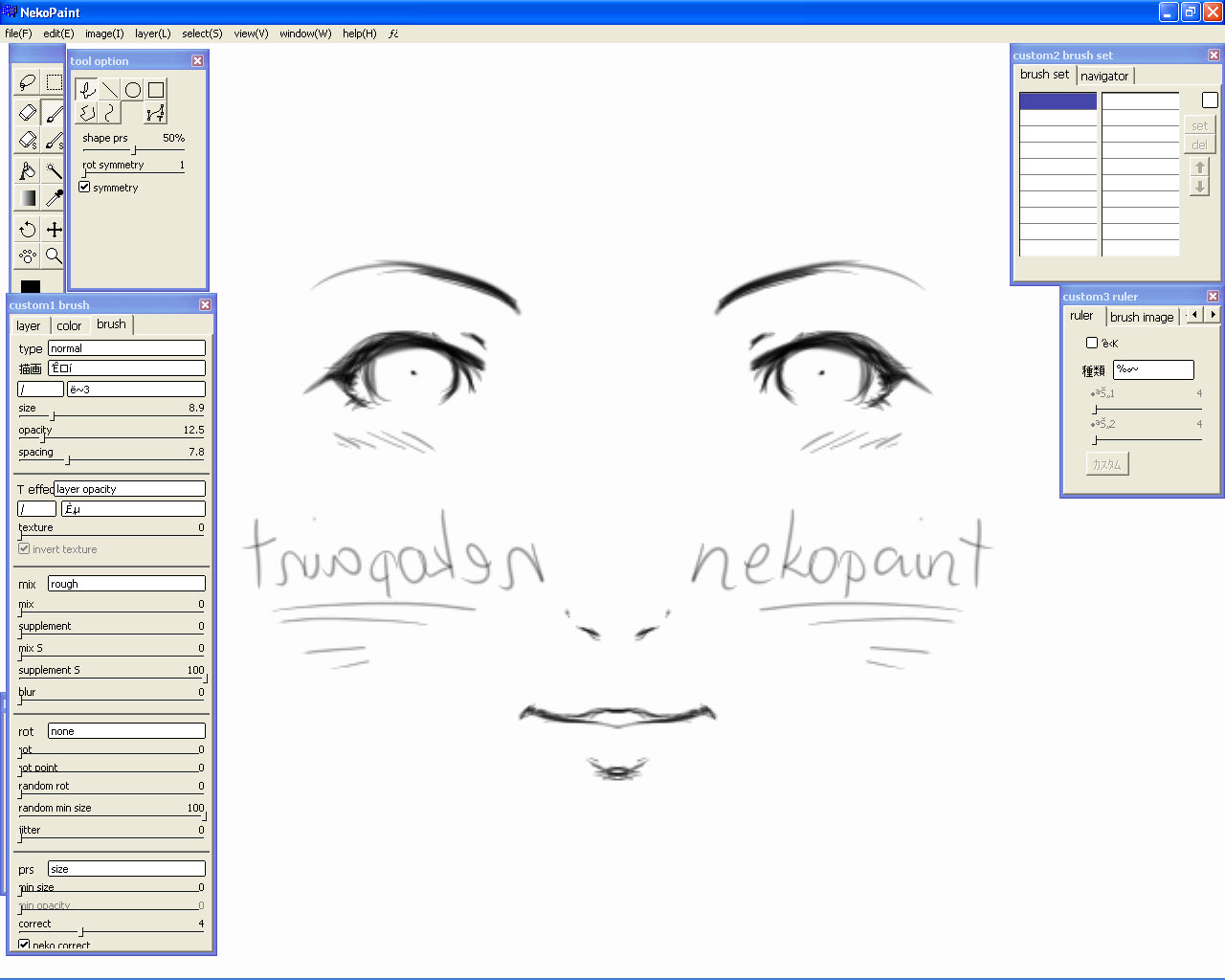Select the Zoom magnifier tool

coord(54,256)
